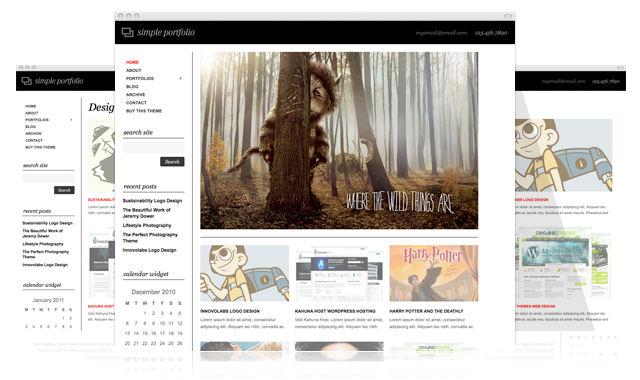Open the PORTFOLIOS menu item in front window
640x380 pixels.
tap(140, 78)
